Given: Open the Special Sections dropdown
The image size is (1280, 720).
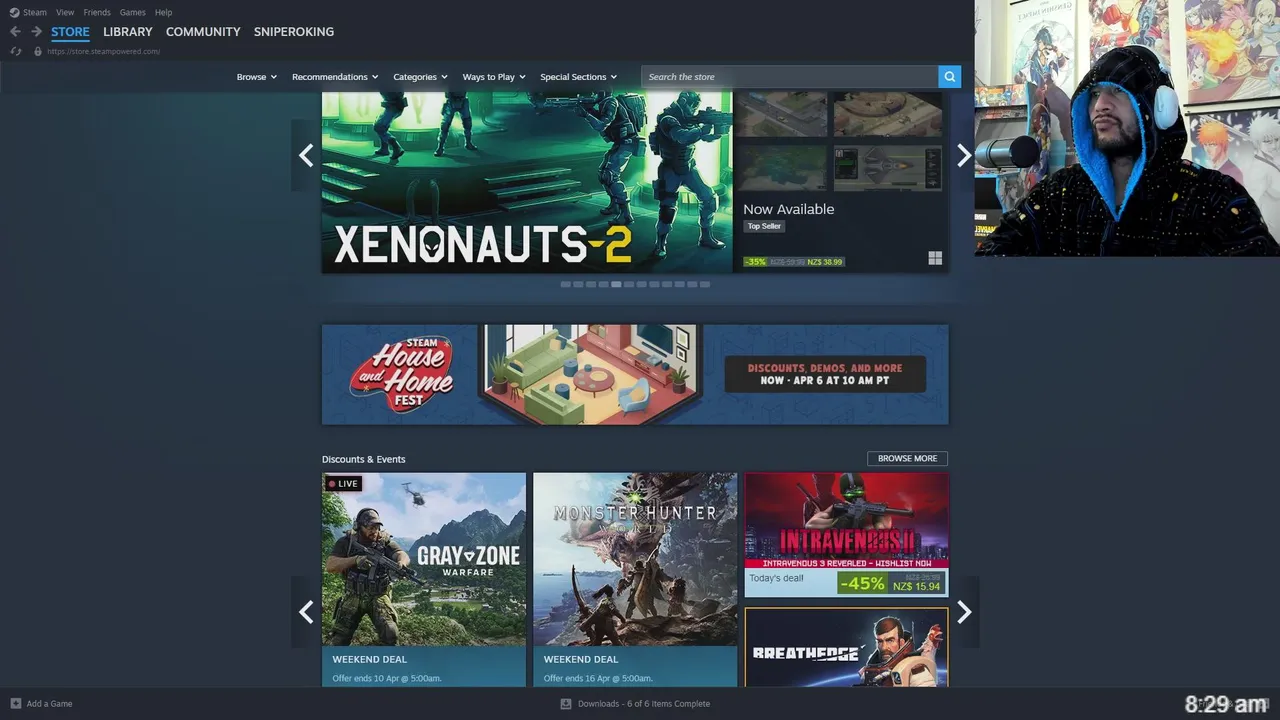Looking at the screenshot, I should 579,77.
